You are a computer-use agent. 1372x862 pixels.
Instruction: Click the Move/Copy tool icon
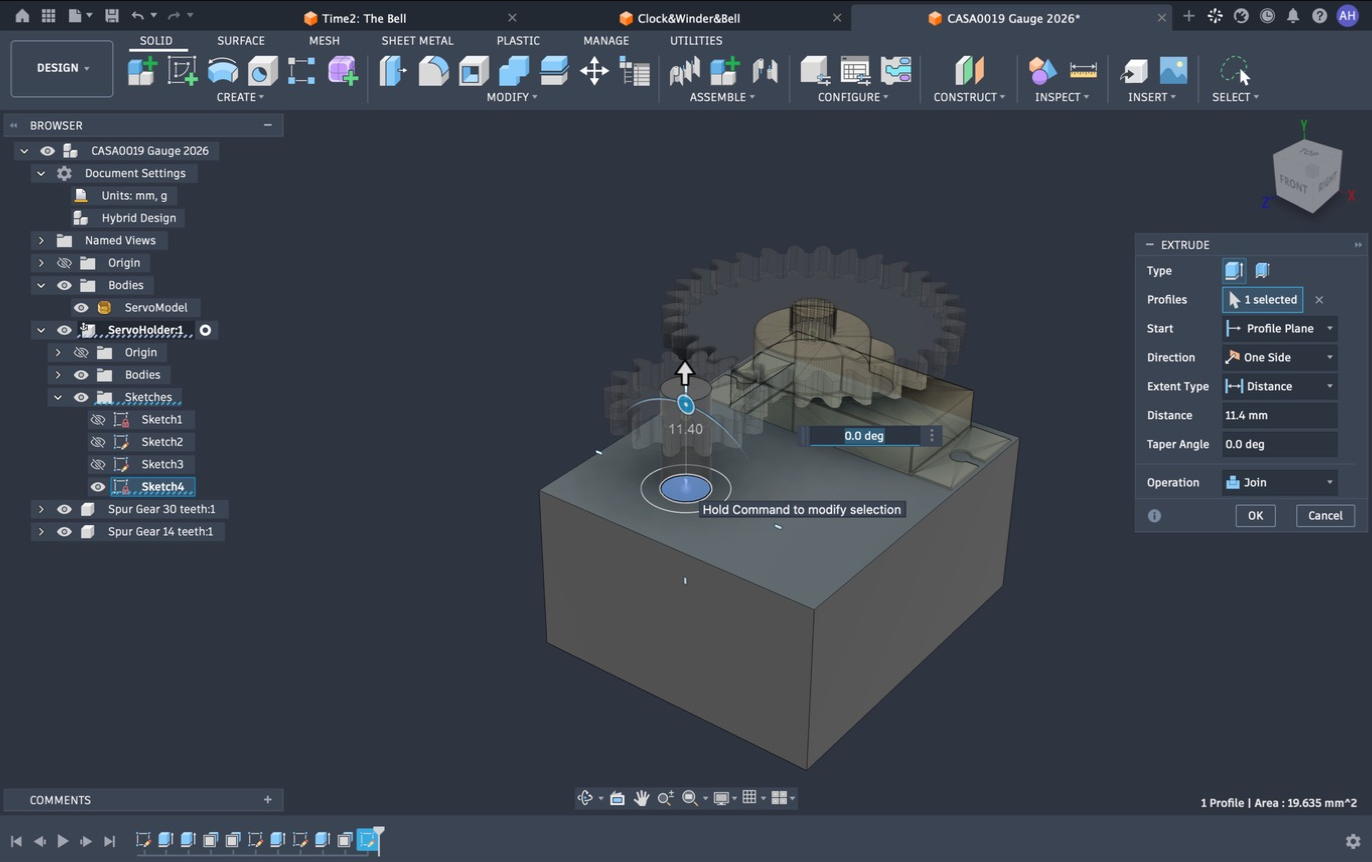tap(594, 71)
